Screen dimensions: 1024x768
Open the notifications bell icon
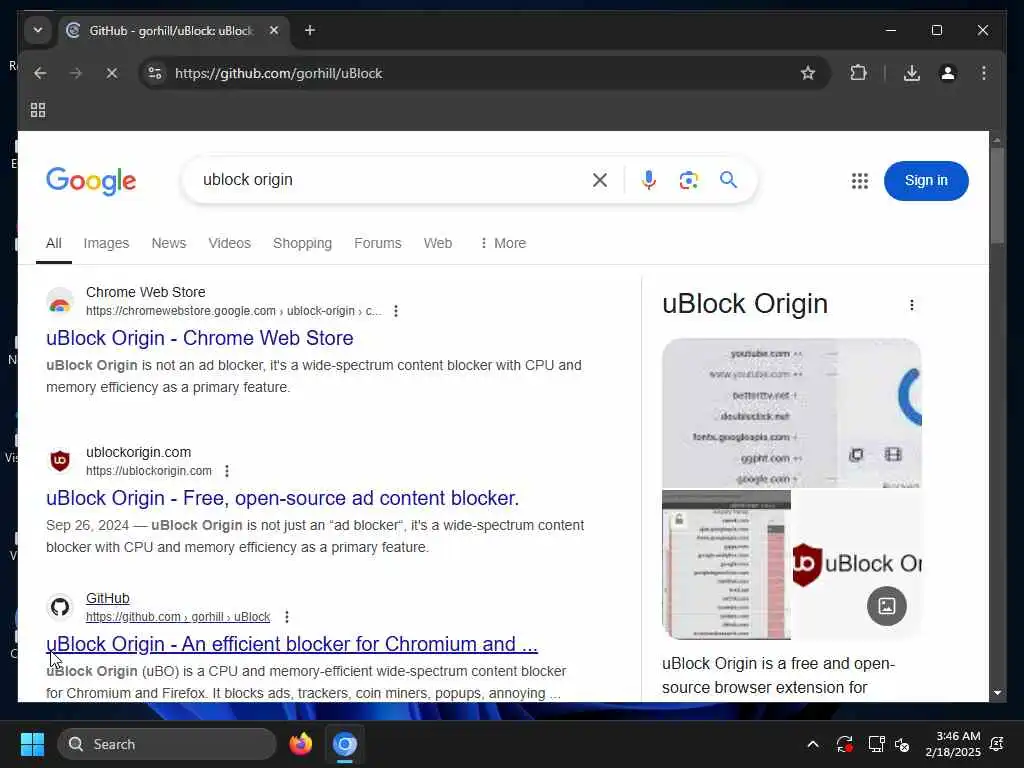click(997, 744)
